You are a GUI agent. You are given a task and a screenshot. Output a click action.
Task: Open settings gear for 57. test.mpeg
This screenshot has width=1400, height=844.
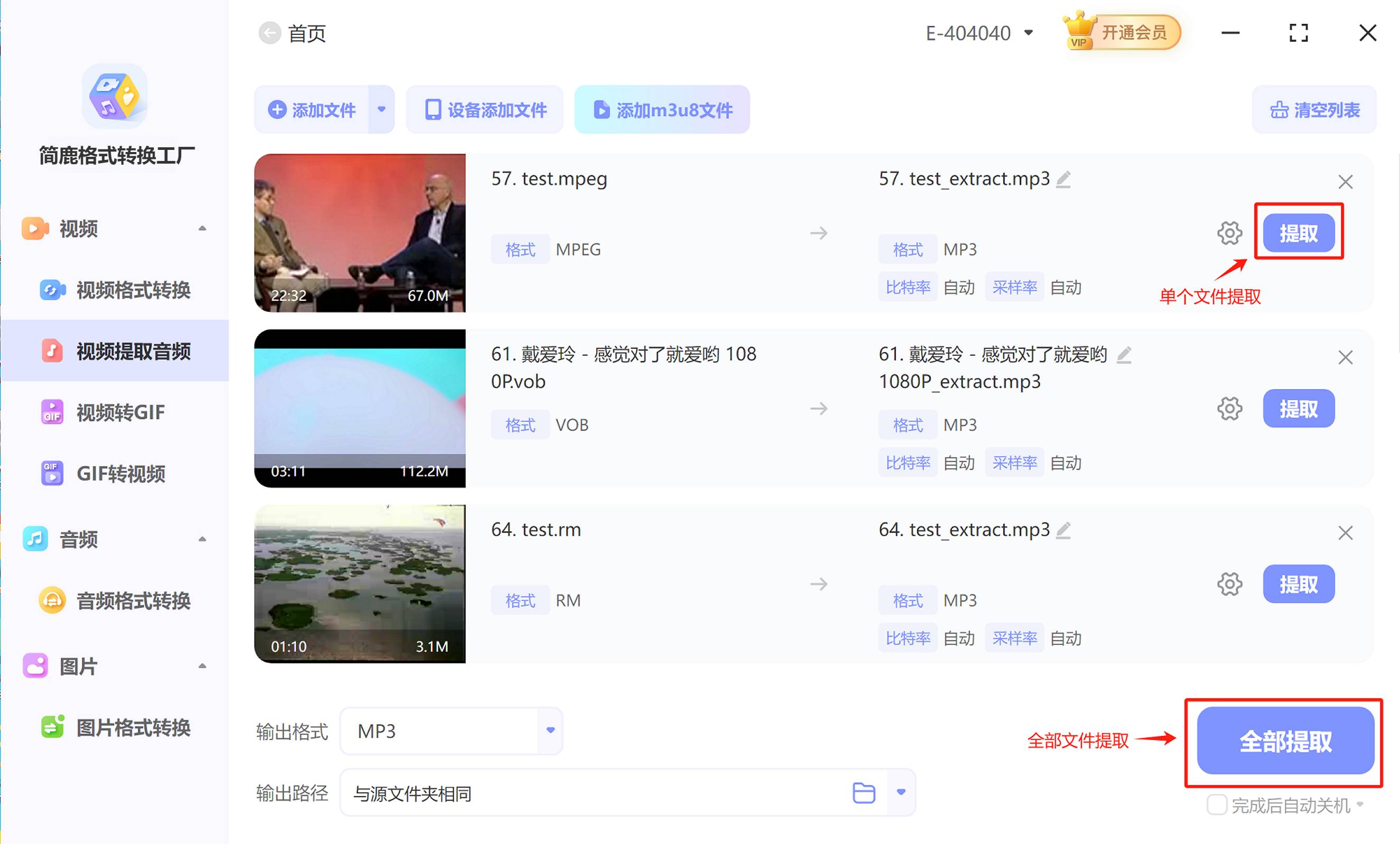[x=1229, y=232]
